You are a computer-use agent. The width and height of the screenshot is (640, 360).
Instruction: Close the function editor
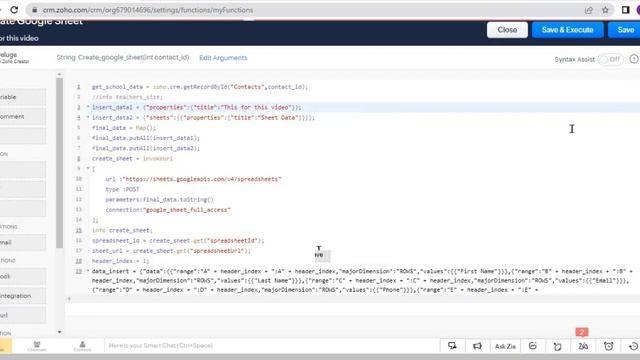pyautogui.click(x=507, y=30)
